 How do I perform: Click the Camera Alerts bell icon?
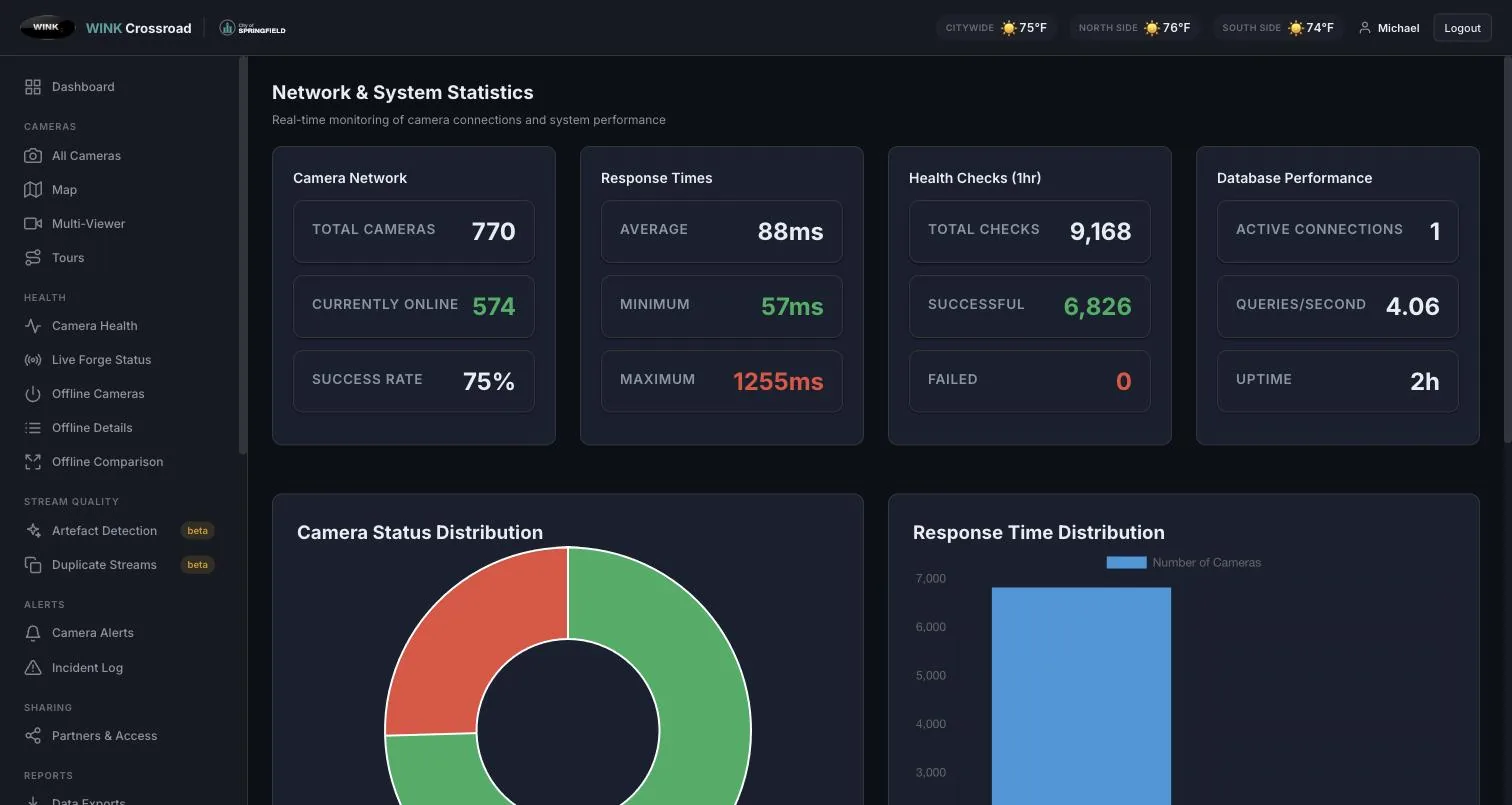[x=33, y=633]
